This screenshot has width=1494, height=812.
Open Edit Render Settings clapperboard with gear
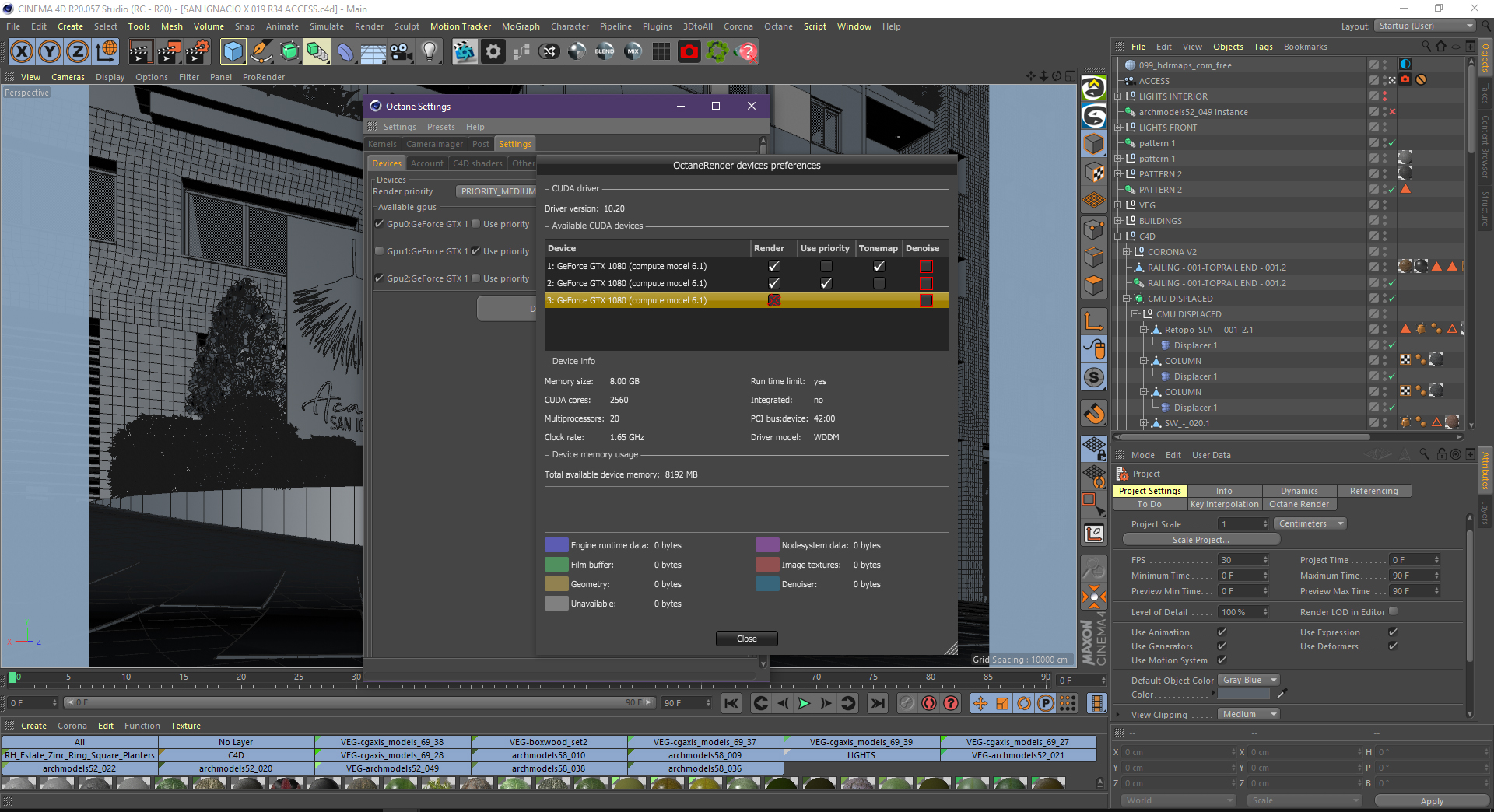coord(198,52)
